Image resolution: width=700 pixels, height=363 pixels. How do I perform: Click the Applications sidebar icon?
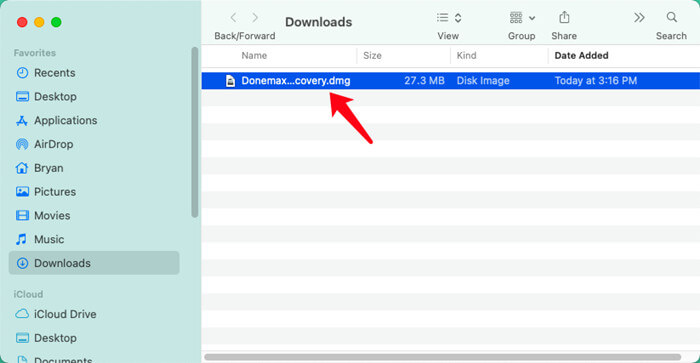pyautogui.click(x=22, y=121)
